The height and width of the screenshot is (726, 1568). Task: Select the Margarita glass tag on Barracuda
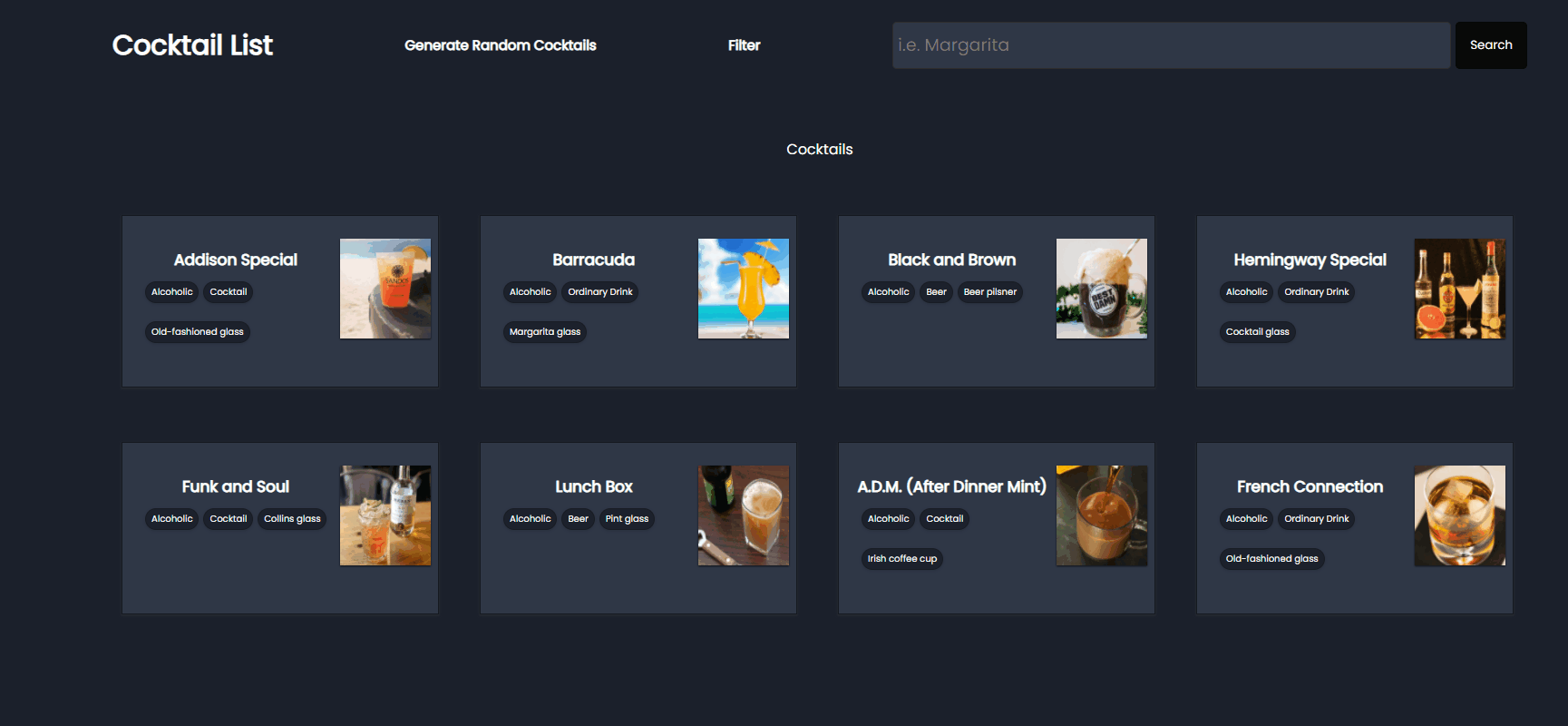click(x=545, y=332)
